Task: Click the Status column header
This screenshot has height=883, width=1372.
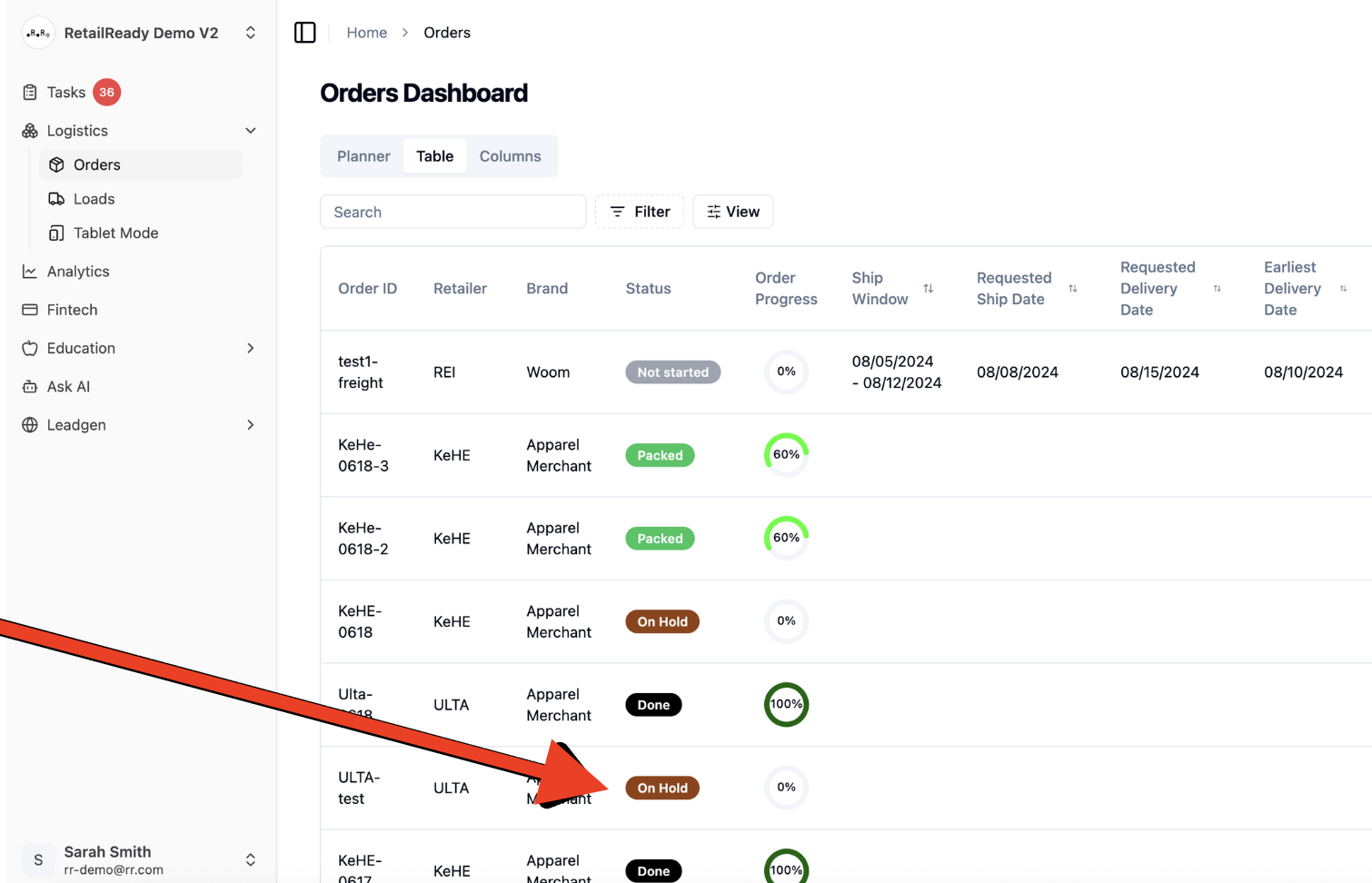Action: [x=649, y=288]
